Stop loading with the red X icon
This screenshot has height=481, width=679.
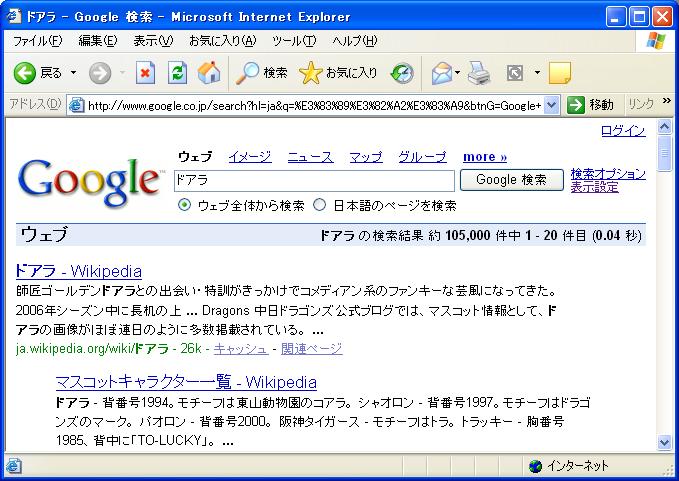point(146,73)
